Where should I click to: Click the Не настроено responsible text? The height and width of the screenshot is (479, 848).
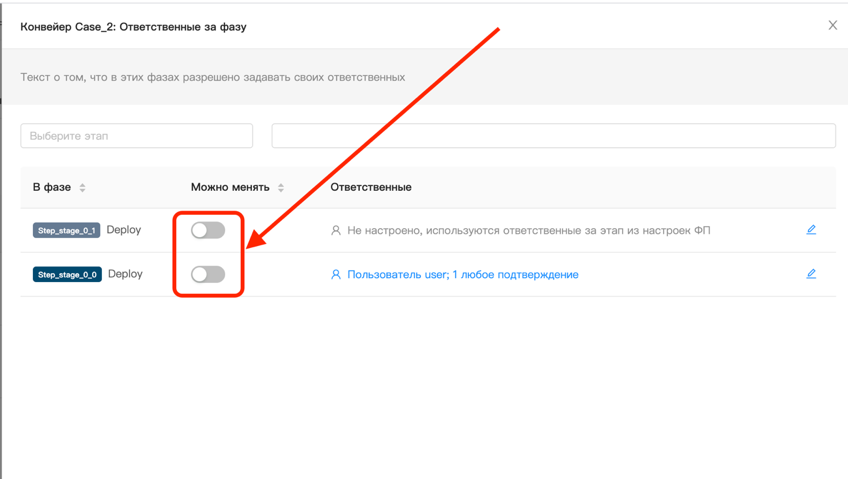pos(528,230)
